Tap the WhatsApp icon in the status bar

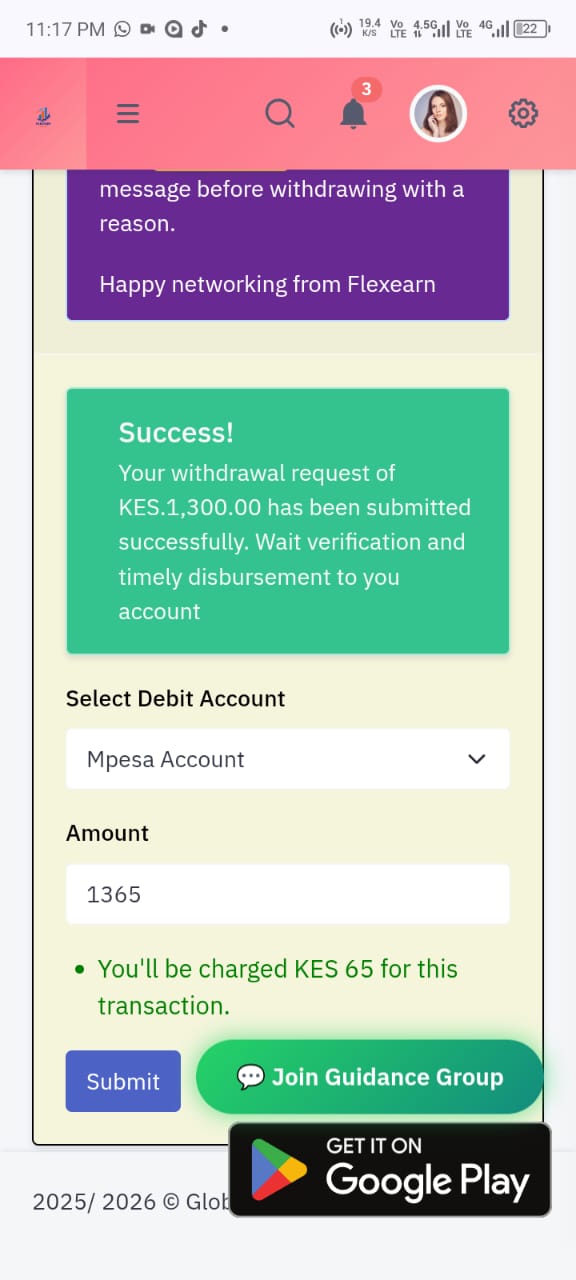121,29
